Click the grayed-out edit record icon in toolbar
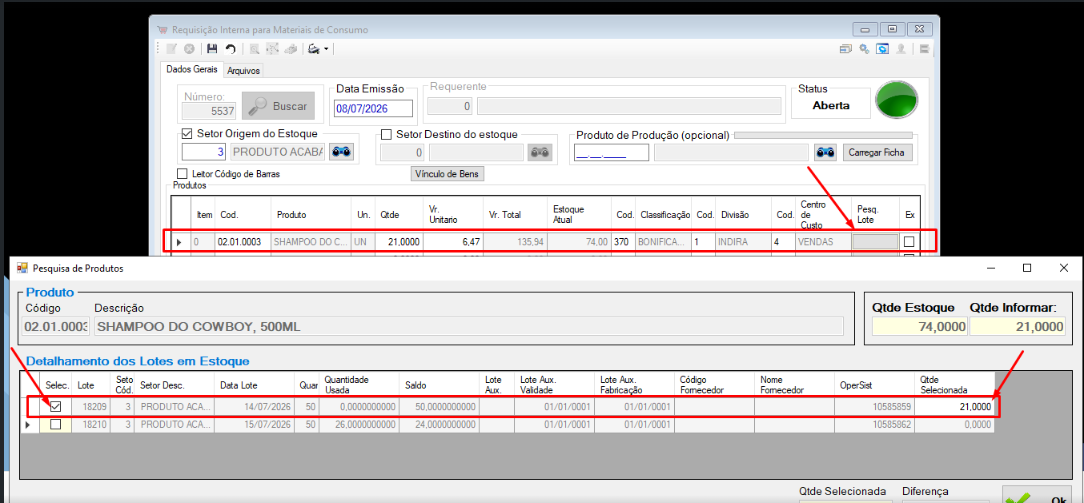This screenshot has width=1084, height=503. tap(171, 49)
